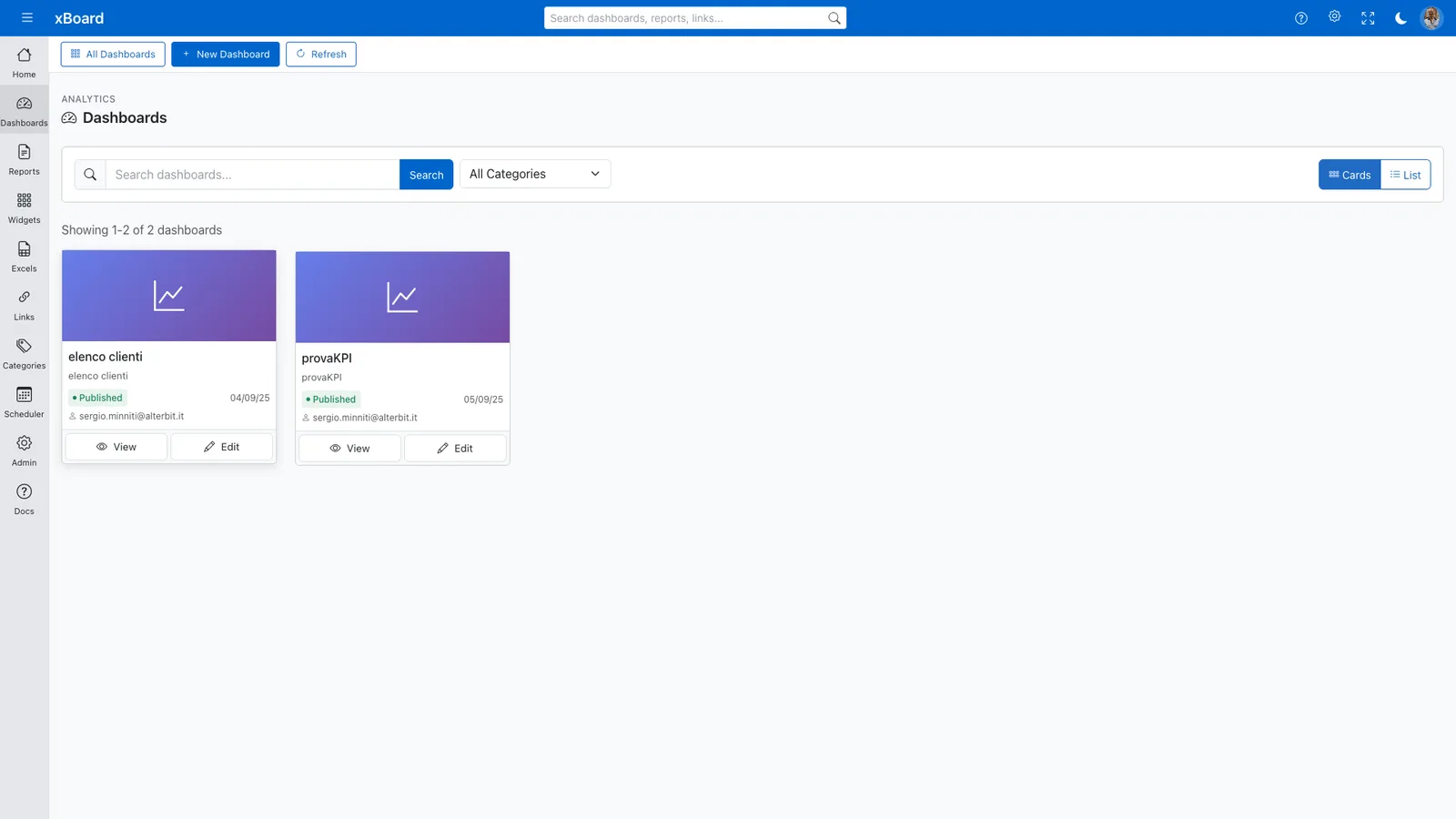The image size is (1456, 819).
Task: Enter fullscreen with the expand icon
Action: (x=1368, y=18)
